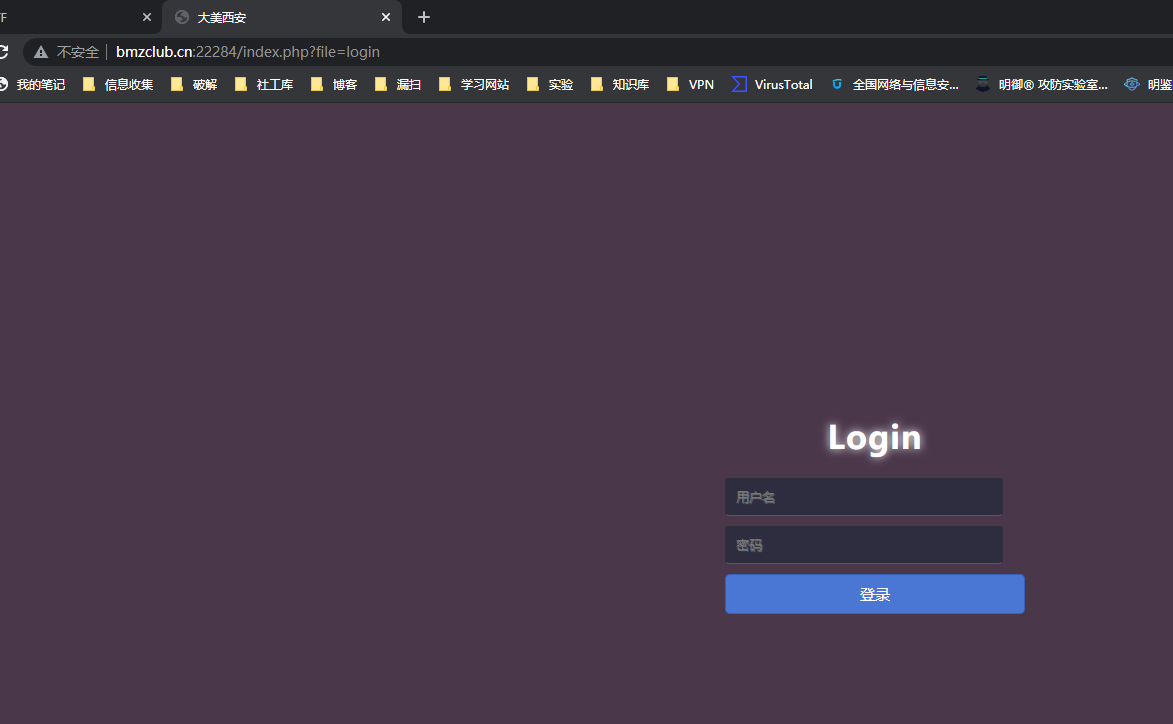Click the 密码 password input field
Viewport: 1173px width, 724px height.
863,544
